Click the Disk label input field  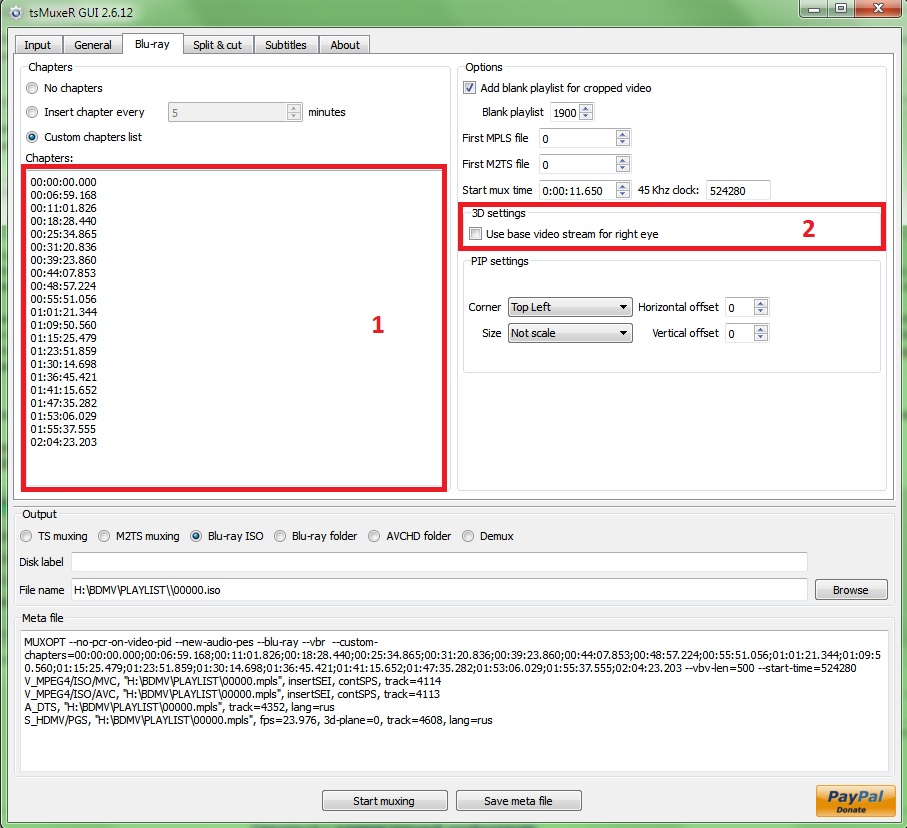pos(439,562)
